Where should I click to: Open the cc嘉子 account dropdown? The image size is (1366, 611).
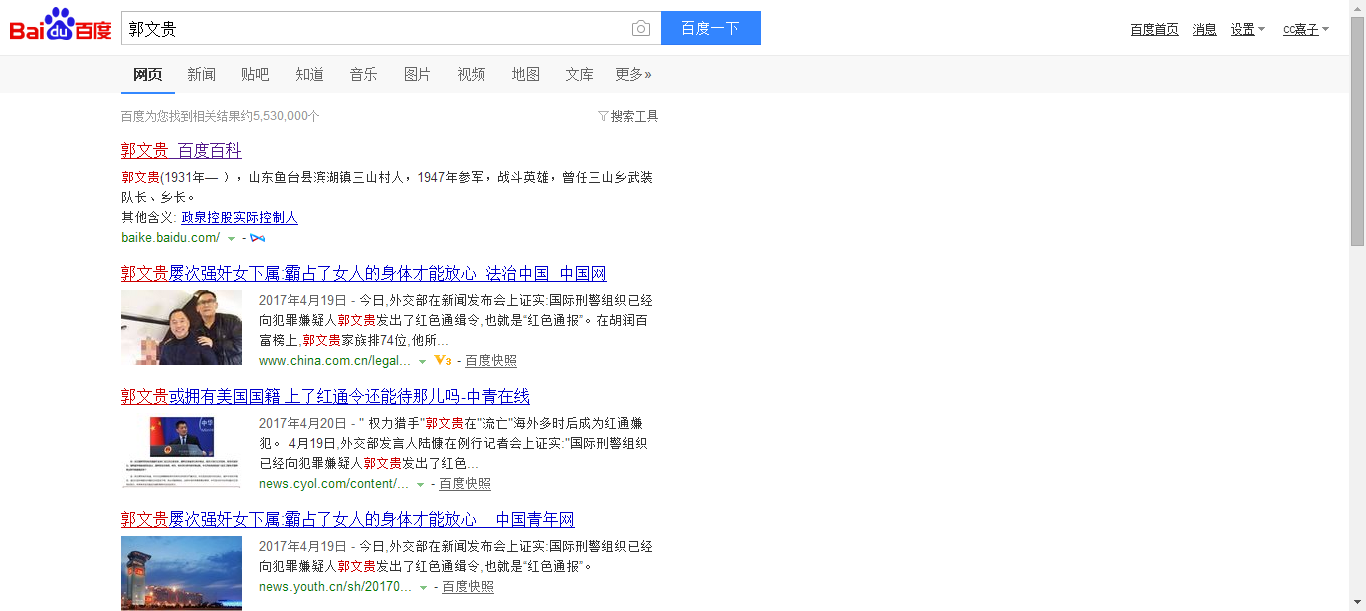pyautogui.click(x=1305, y=29)
